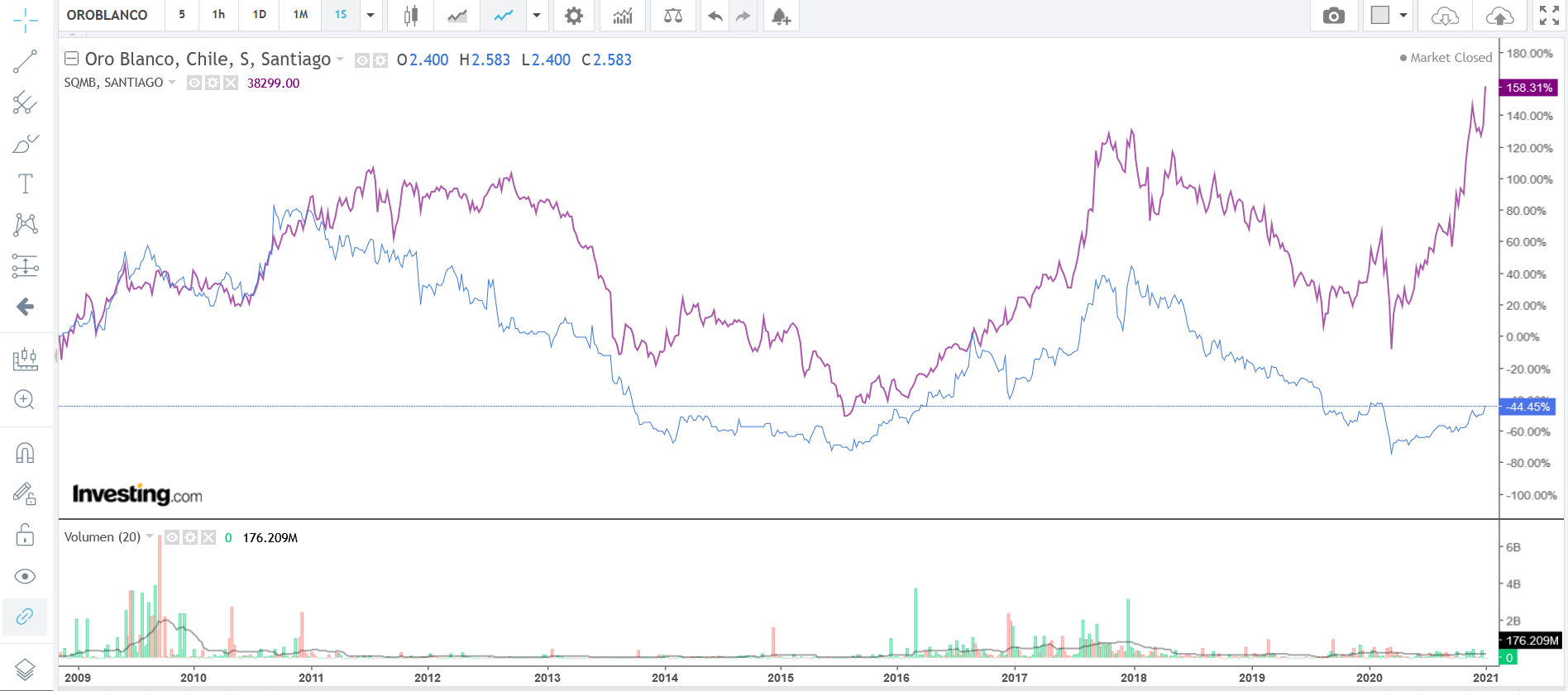Select the trend line drawing tool

click(x=25, y=61)
